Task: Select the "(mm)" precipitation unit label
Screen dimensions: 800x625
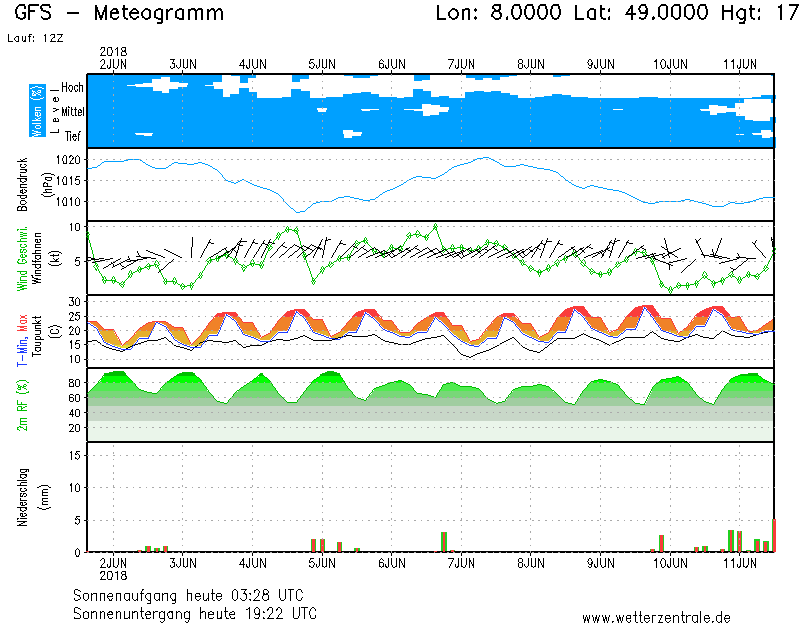Action: (46, 497)
